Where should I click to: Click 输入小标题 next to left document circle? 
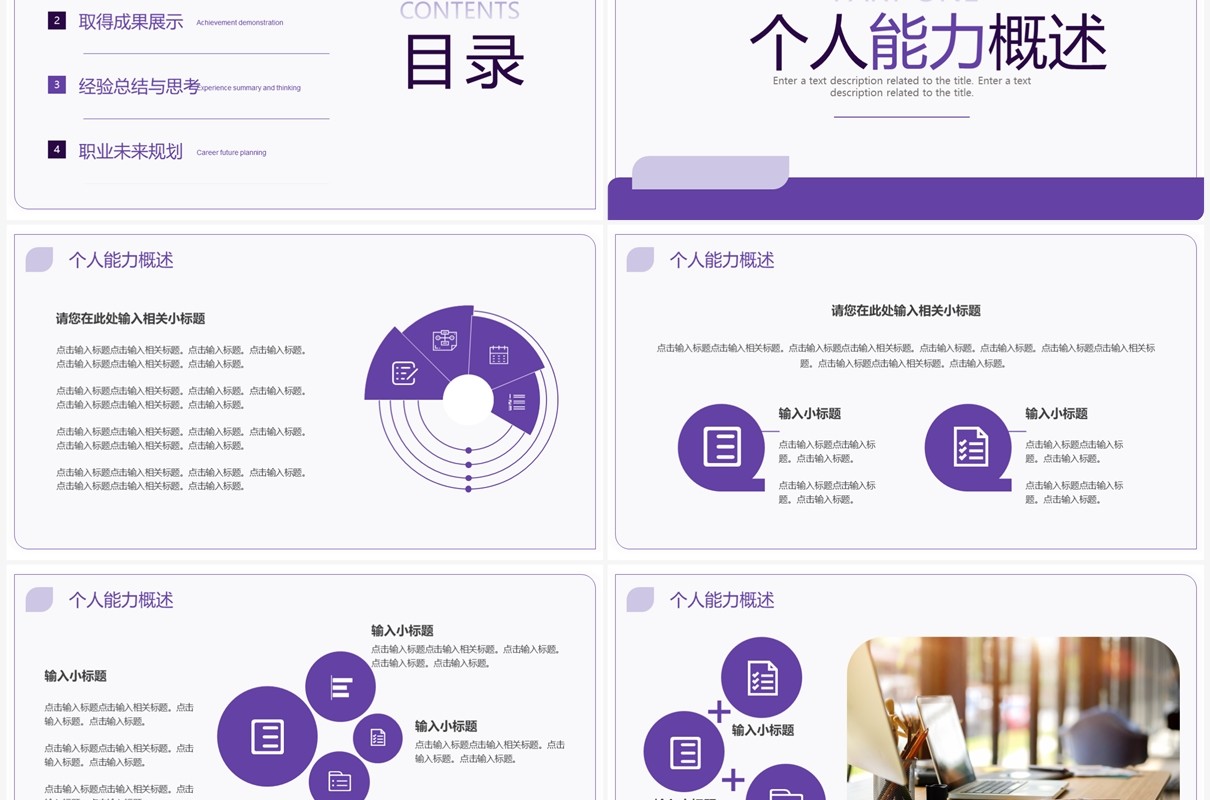click(810, 414)
